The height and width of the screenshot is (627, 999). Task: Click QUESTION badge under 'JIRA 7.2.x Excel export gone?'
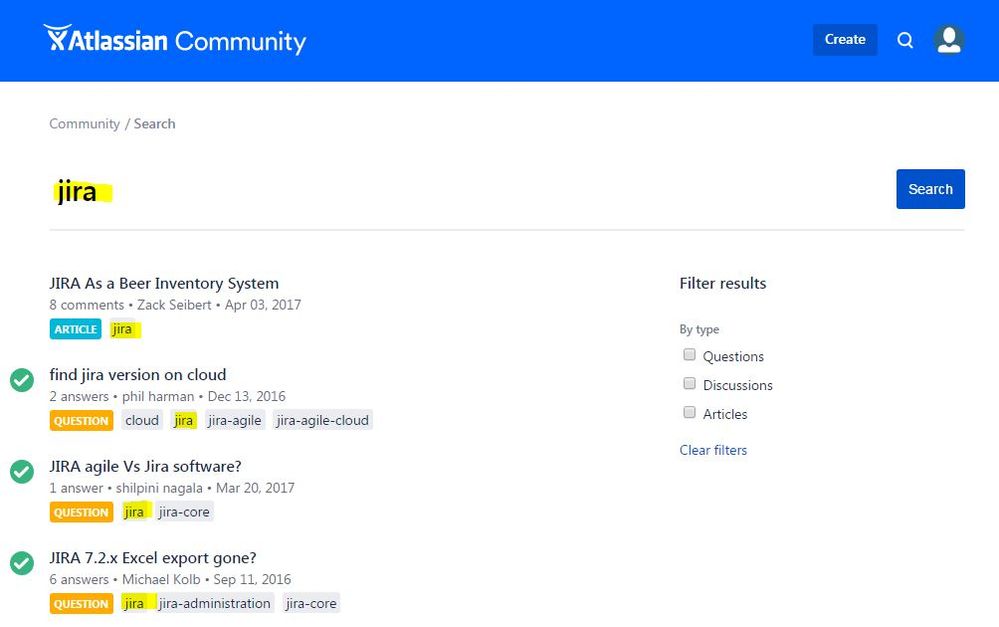(x=81, y=603)
